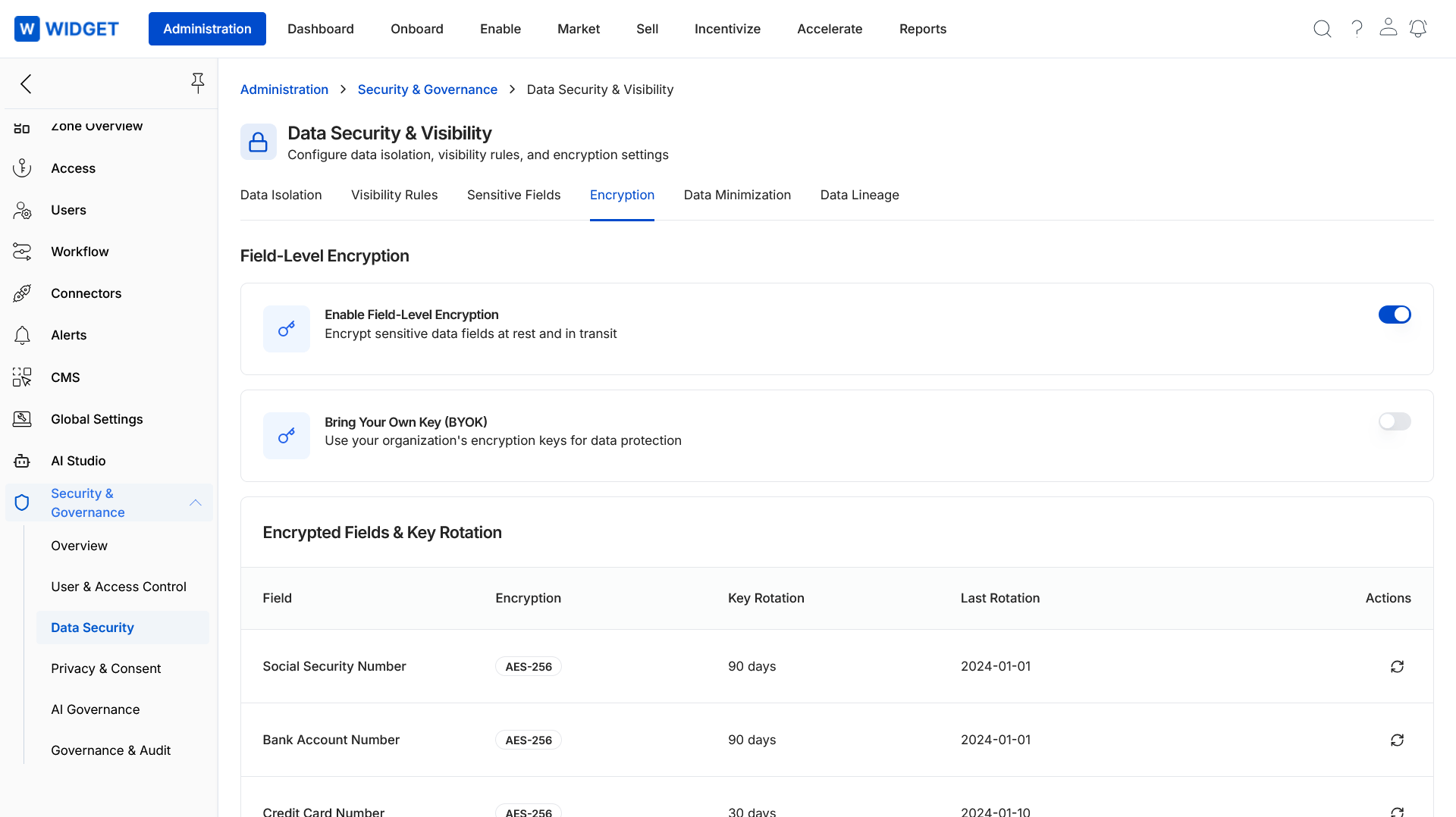The height and width of the screenshot is (817, 1456).
Task: Select the Workflow icon in the sidebar
Action: click(22, 251)
